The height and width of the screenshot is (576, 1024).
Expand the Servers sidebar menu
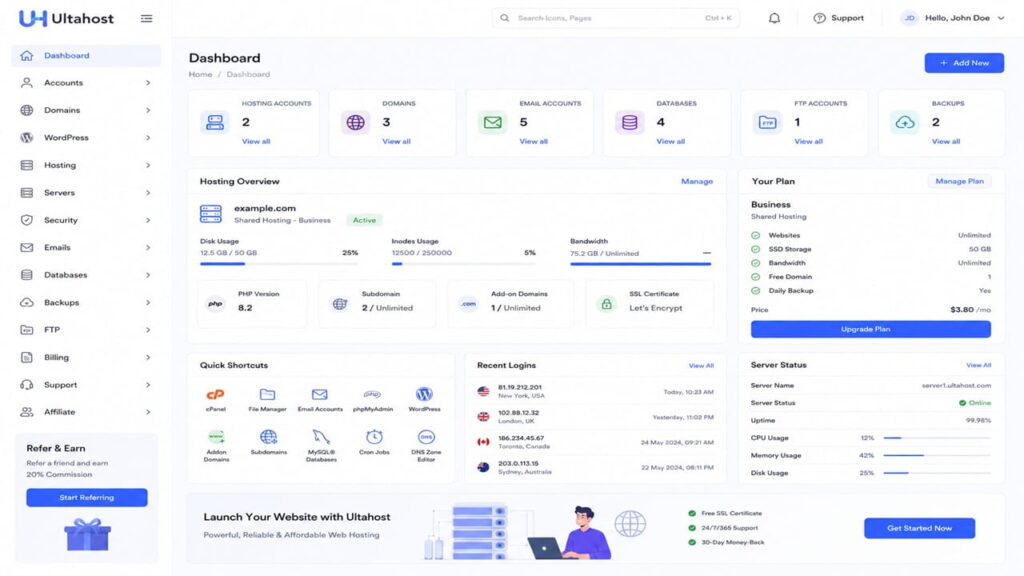click(86, 193)
